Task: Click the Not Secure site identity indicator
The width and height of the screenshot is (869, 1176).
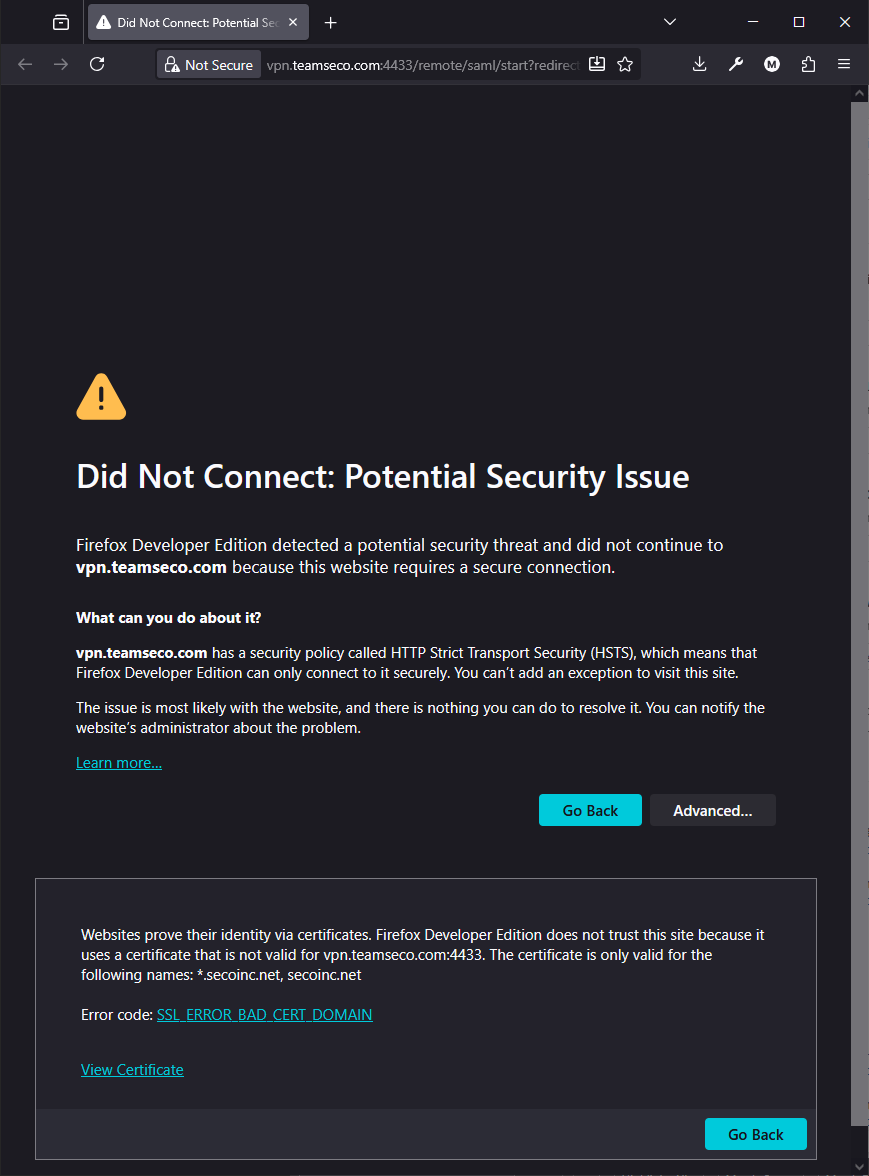Action: pyautogui.click(x=208, y=64)
